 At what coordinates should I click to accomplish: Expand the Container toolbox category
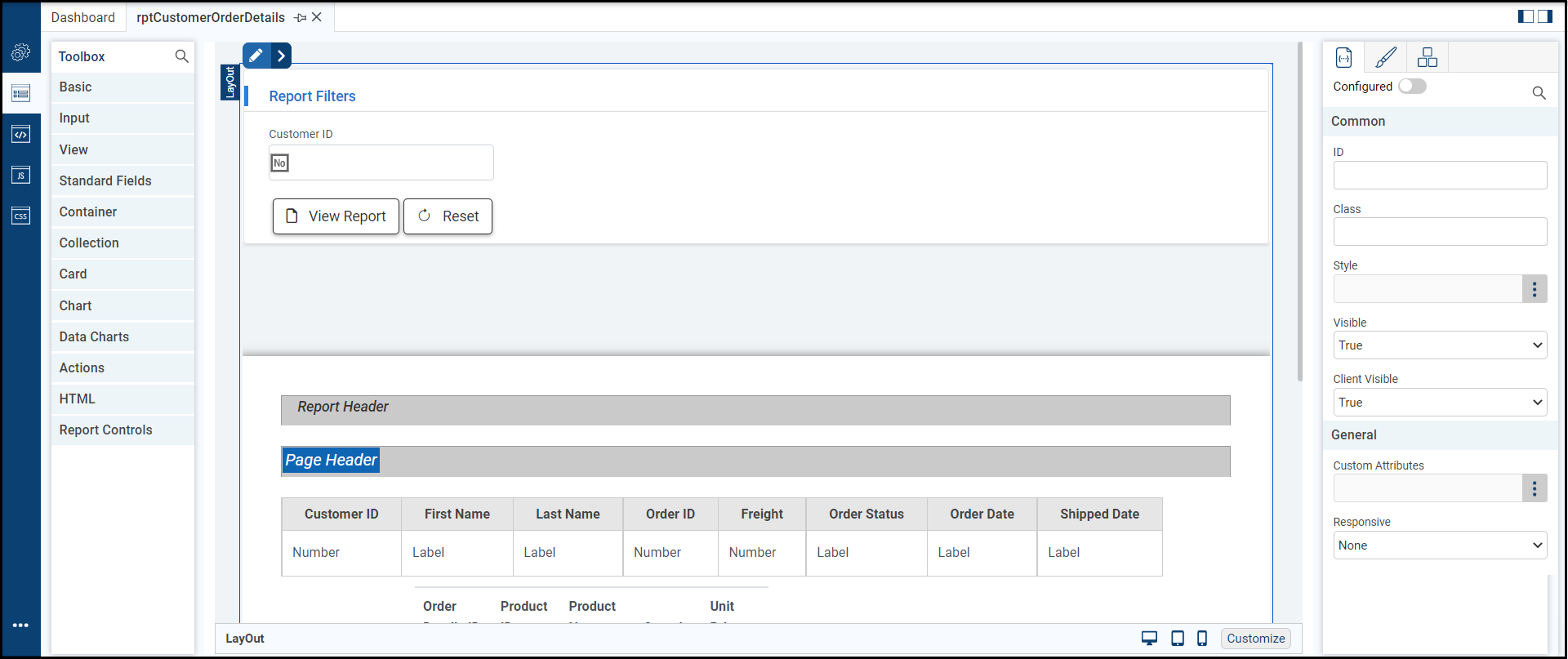tap(122, 212)
